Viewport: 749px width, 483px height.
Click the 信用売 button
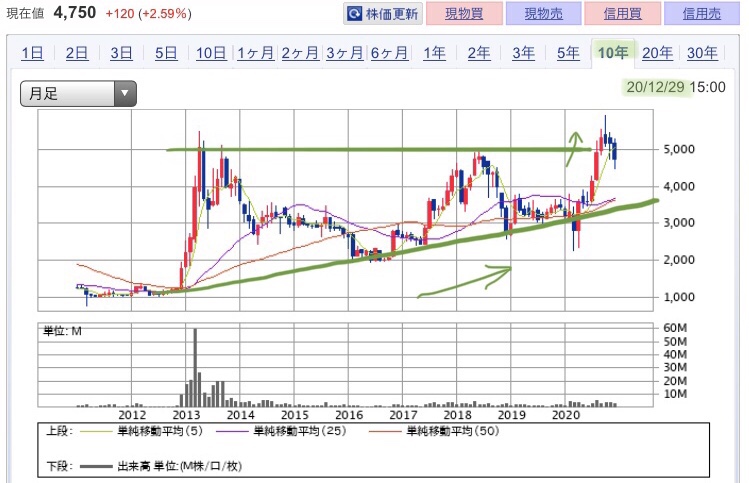click(x=700, y=14)
